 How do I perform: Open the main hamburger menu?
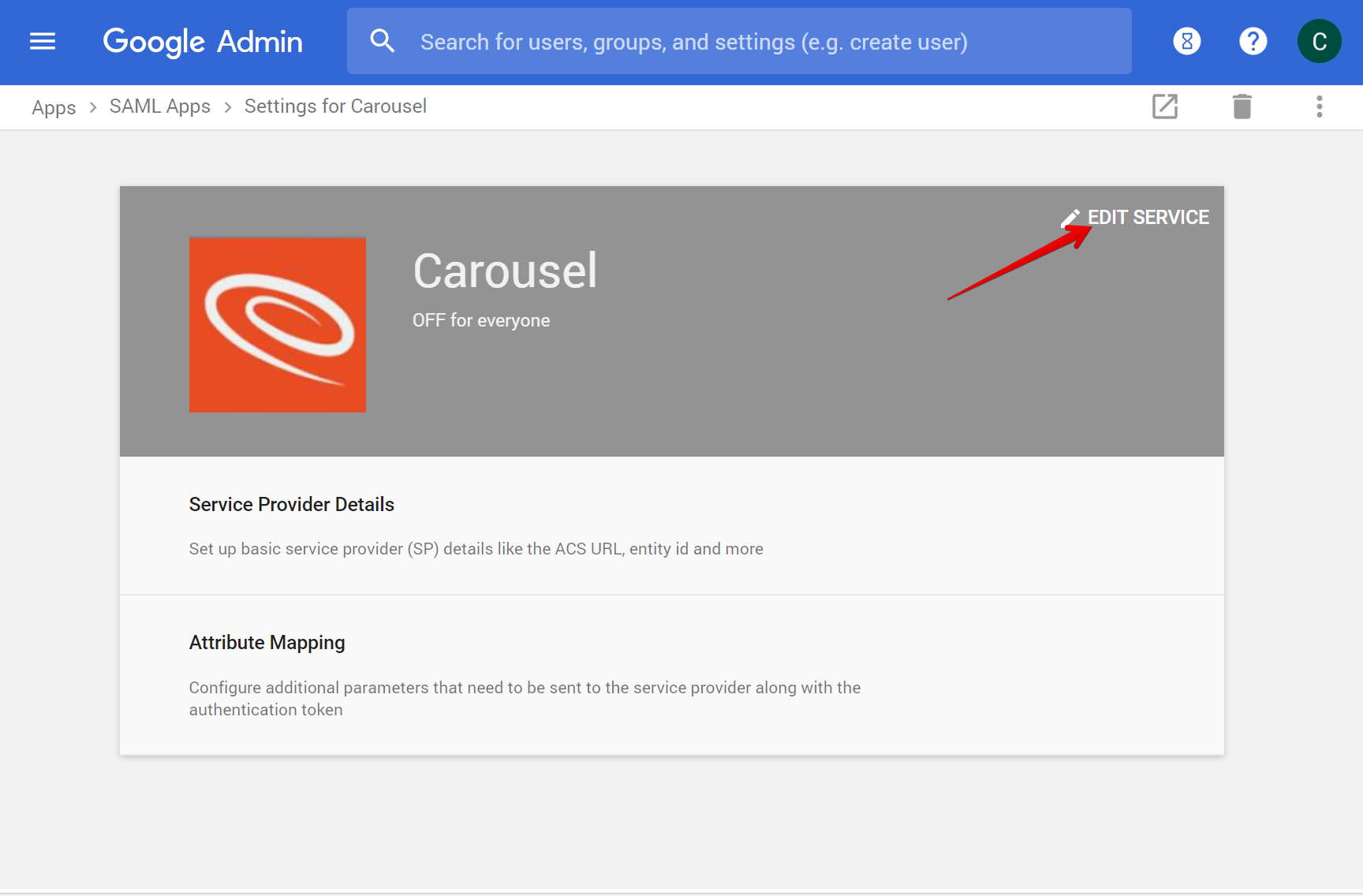coord(43,41)
